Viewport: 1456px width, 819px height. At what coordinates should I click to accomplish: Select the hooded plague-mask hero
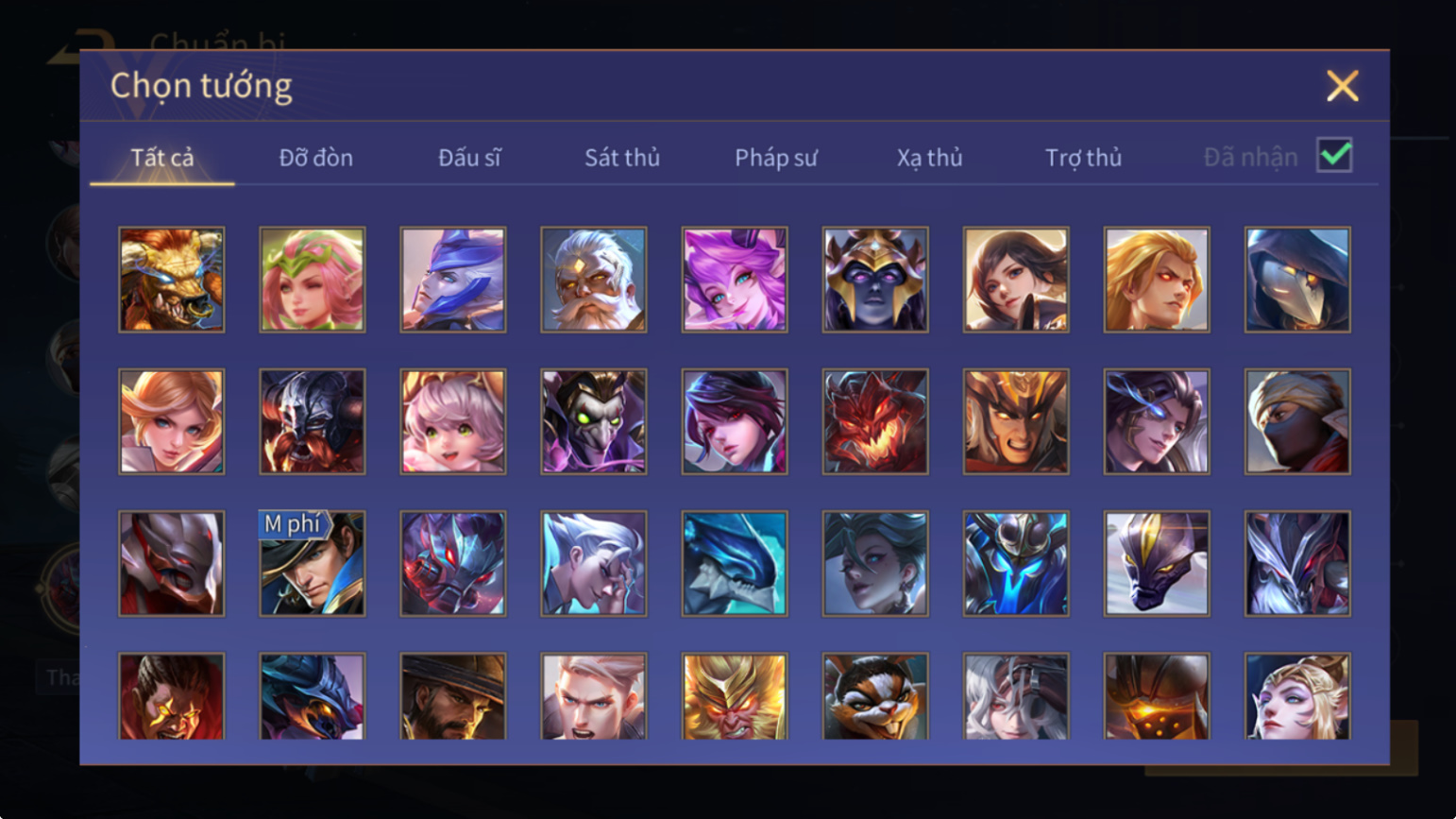point(1297,280)
